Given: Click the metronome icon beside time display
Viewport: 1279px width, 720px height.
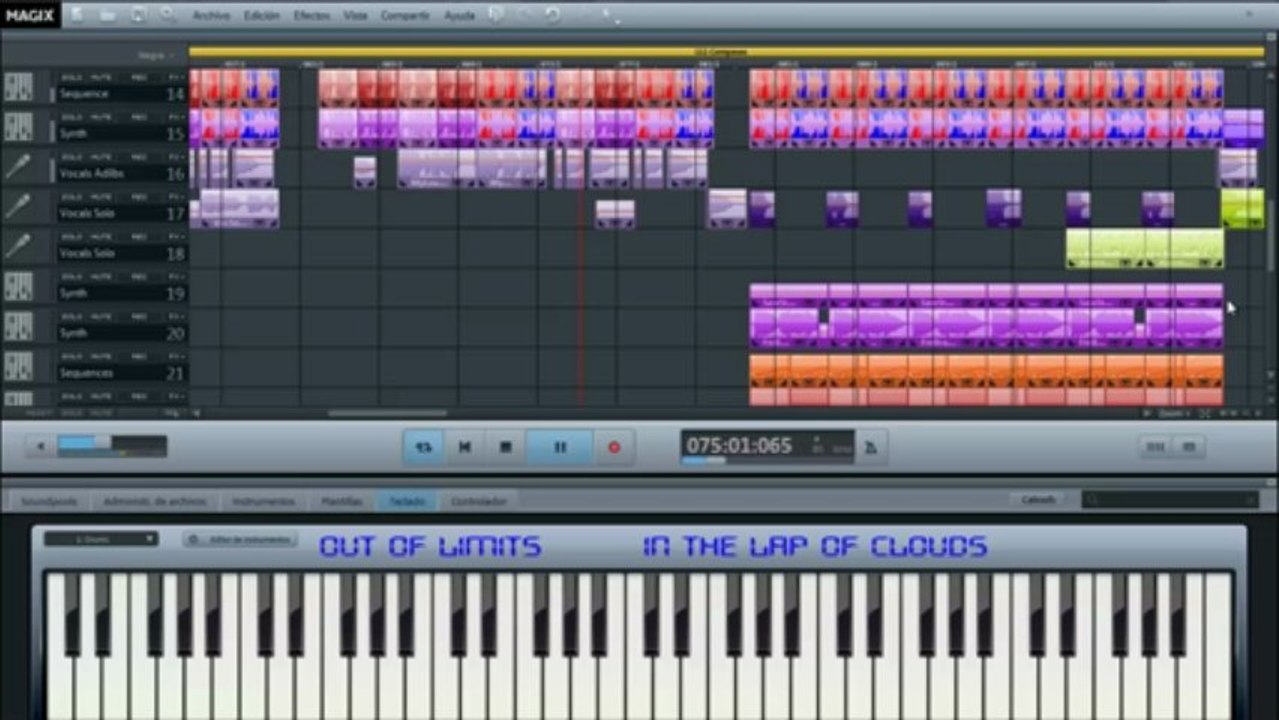Looking at the screenshot, I should [871, 448].
